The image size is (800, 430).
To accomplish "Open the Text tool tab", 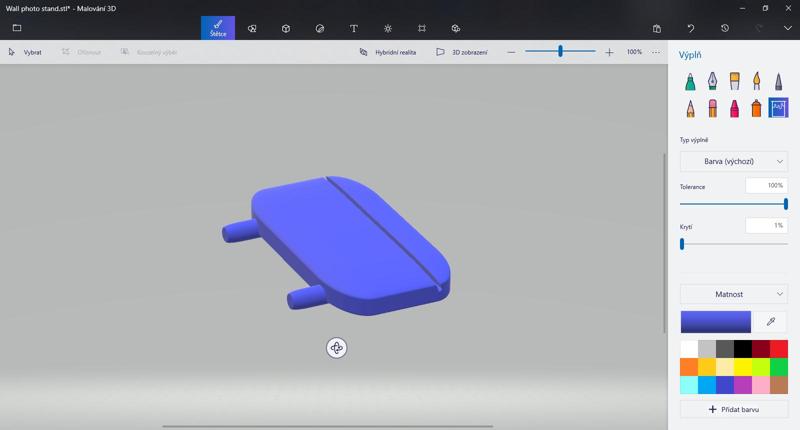I will point(354,29).
